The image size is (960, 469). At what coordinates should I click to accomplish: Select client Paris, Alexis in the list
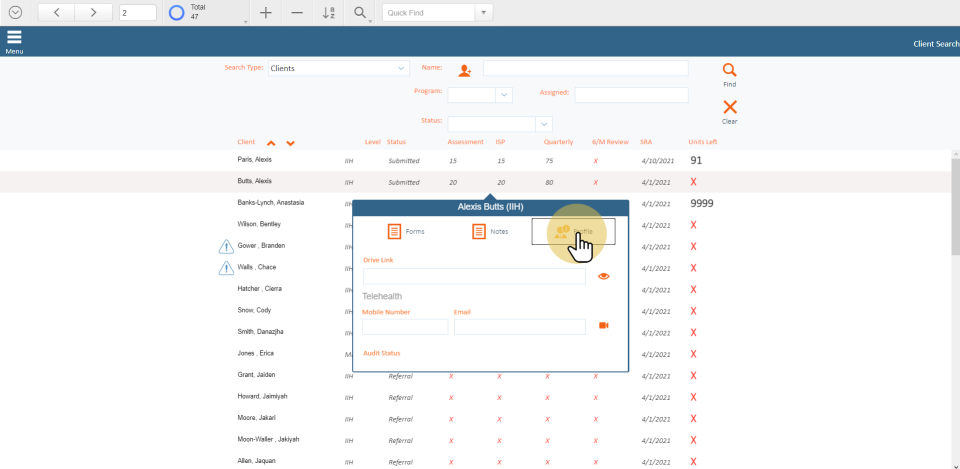(x=254, y=160)
